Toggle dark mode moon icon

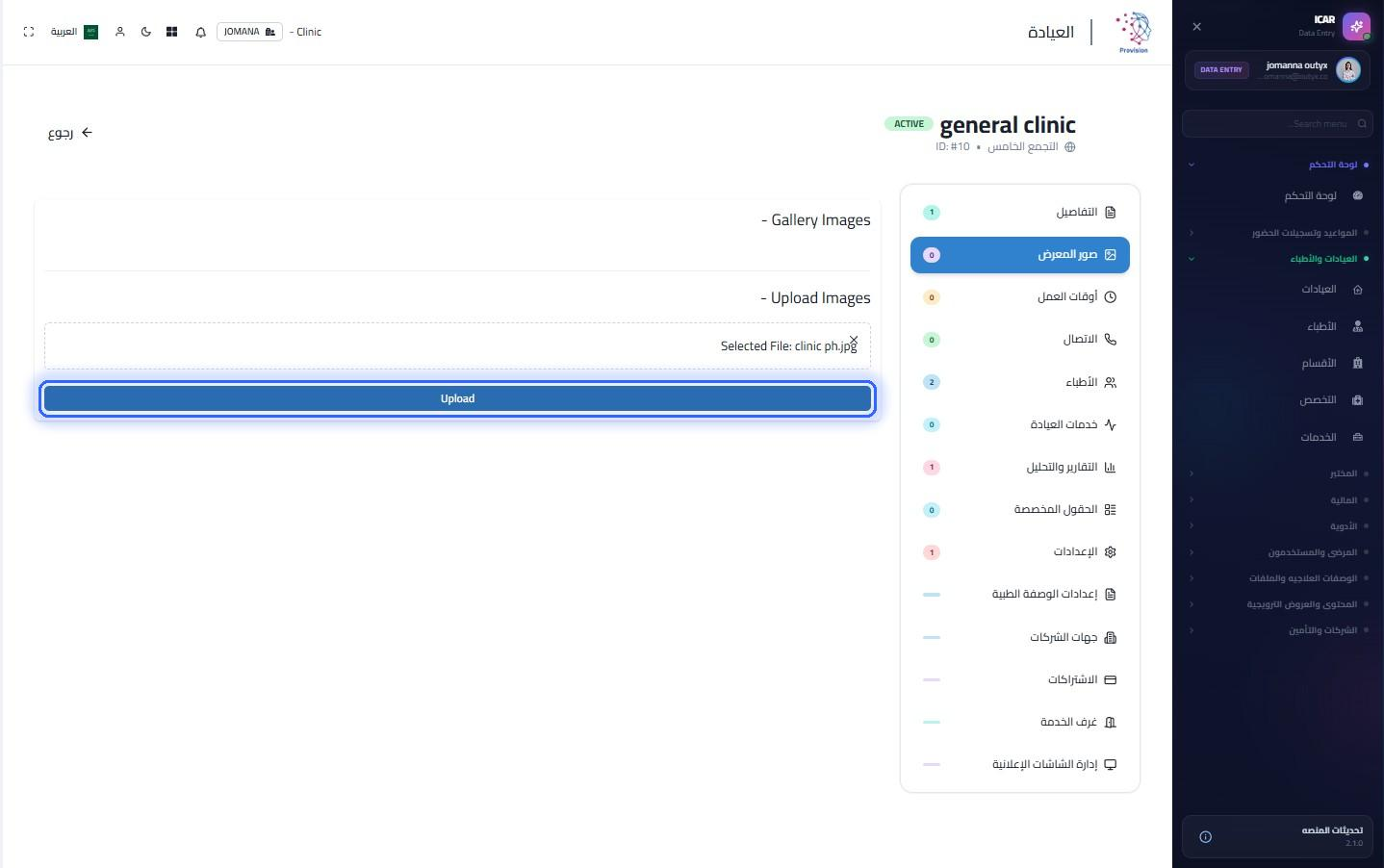coord(146,32)
